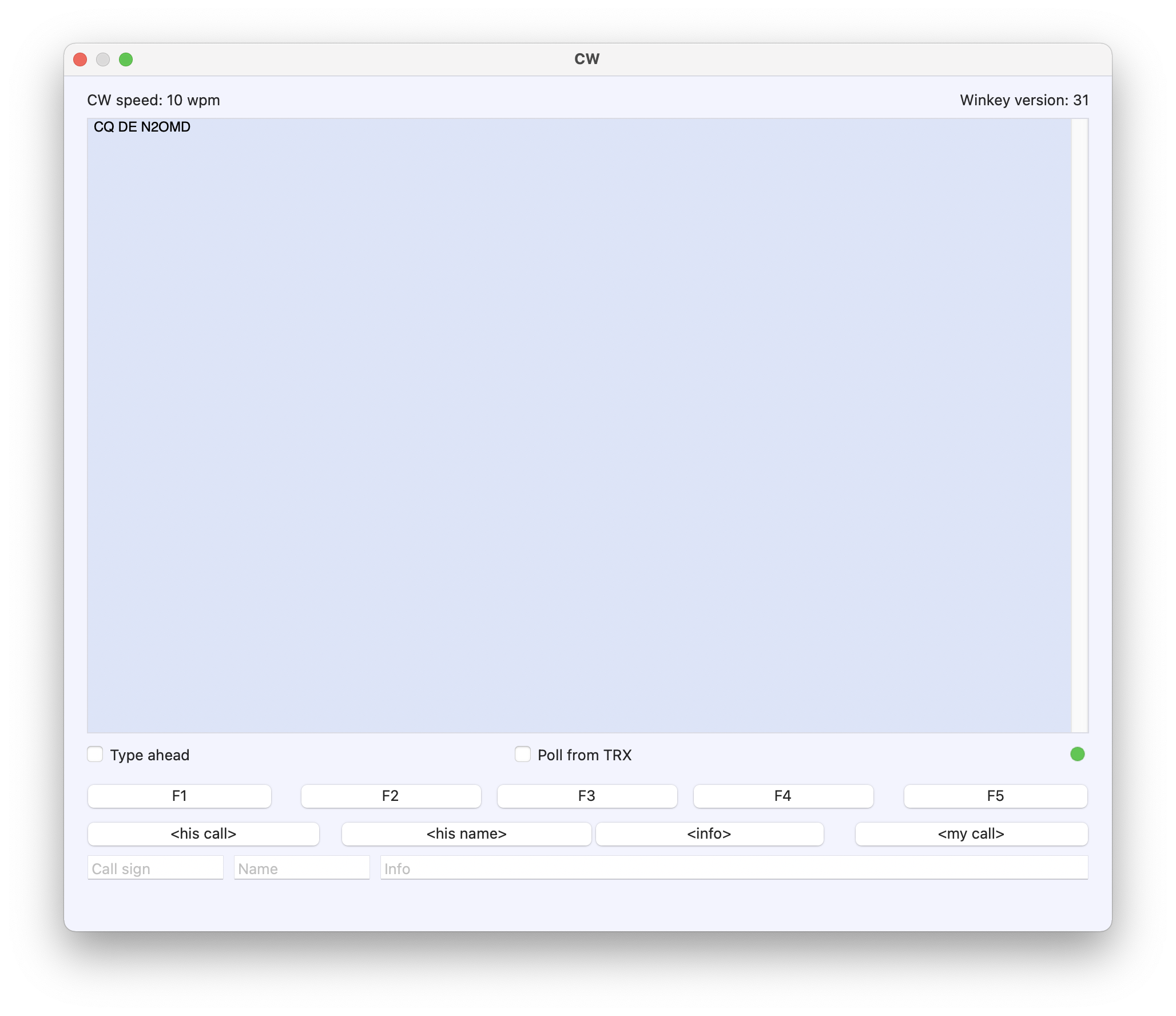Click the <info> button

(x=709, y=834)
